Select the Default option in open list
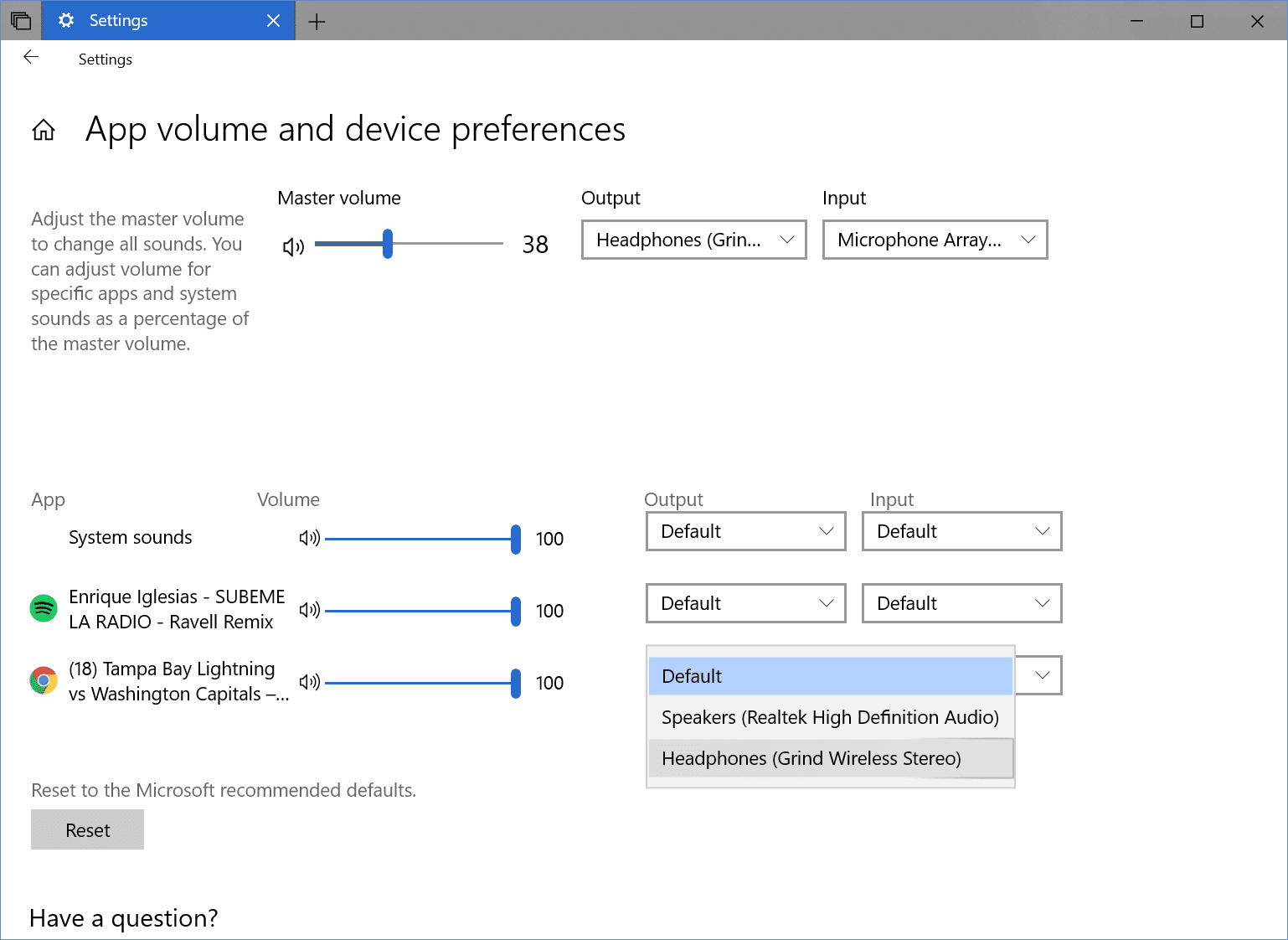 point(829,676)
